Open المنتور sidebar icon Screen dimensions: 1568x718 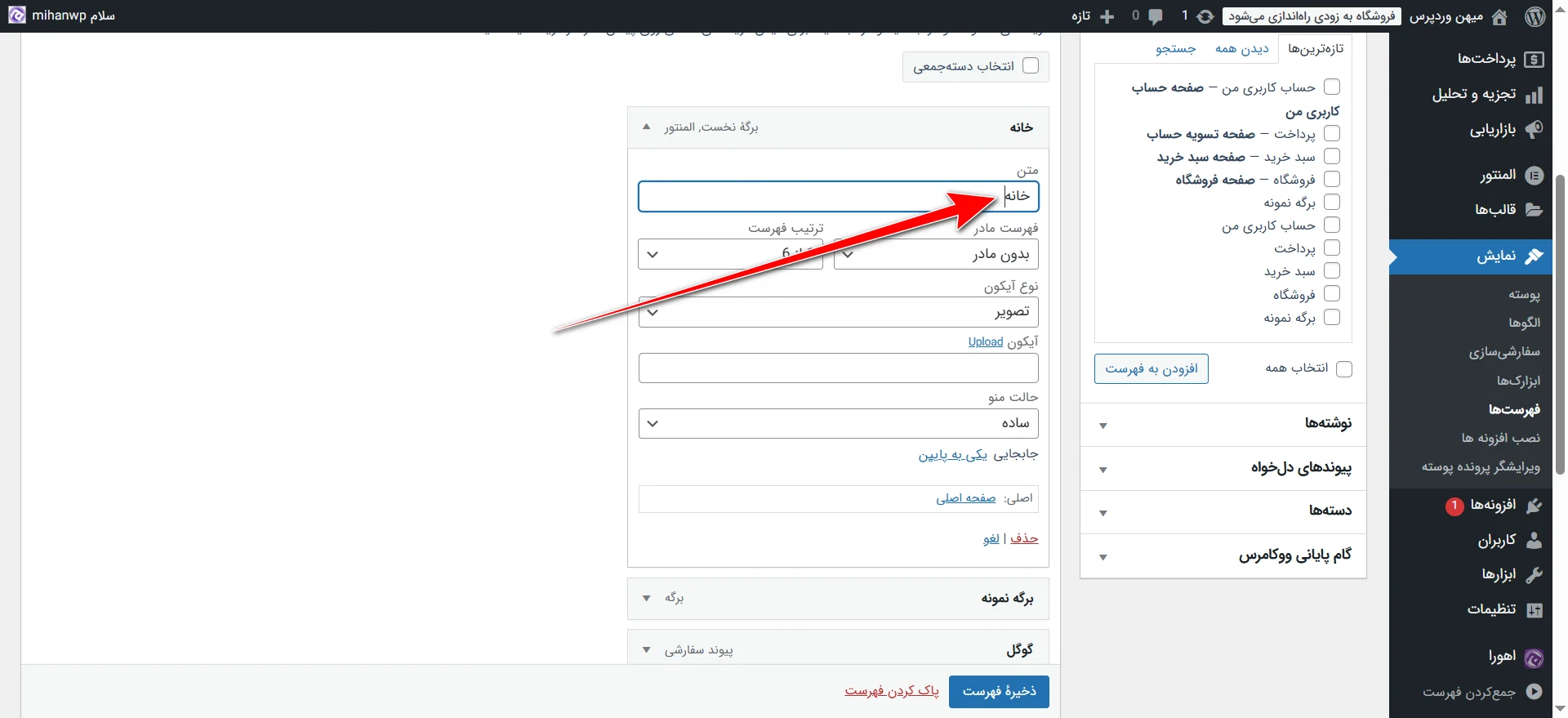1535,175
